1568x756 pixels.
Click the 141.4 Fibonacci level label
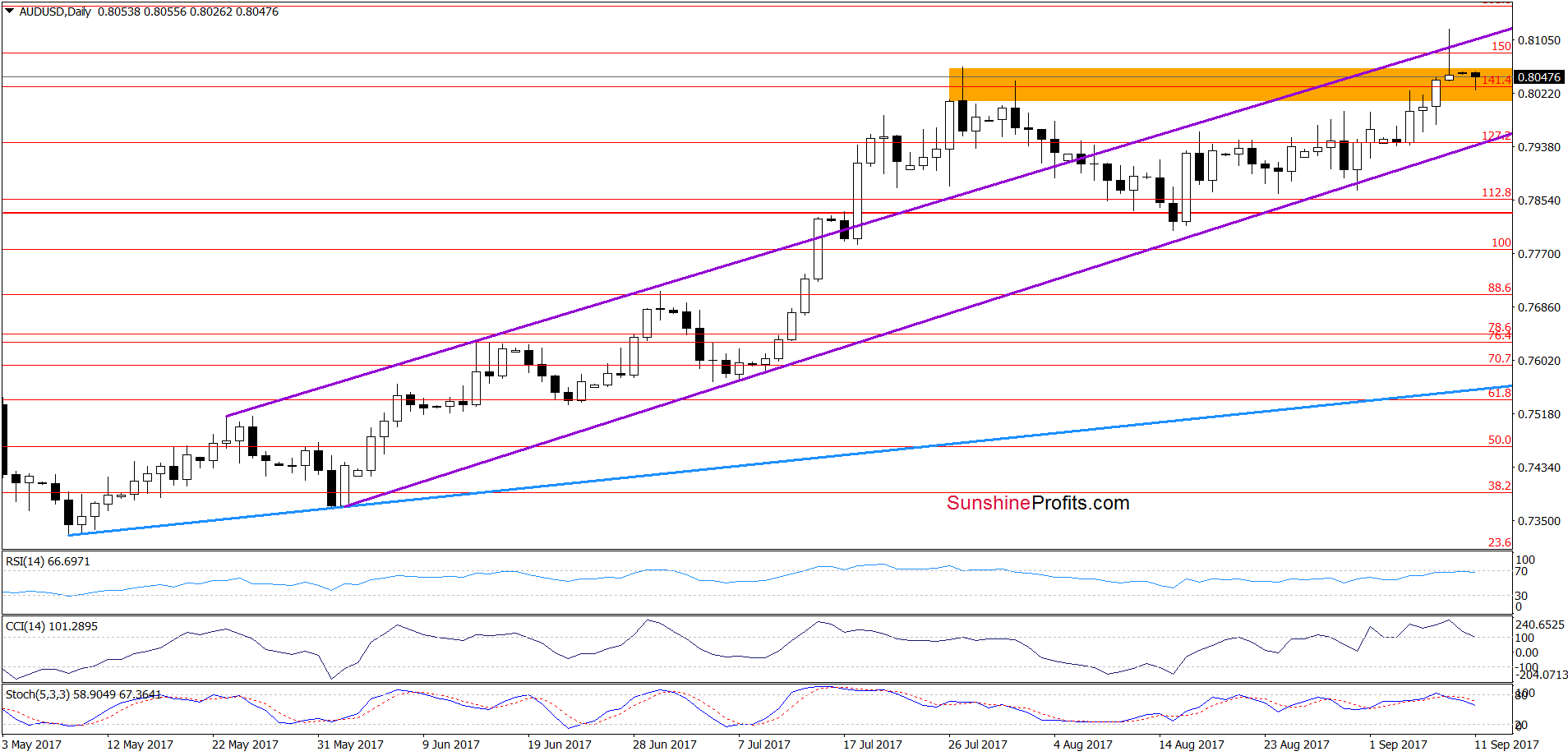1497,80
